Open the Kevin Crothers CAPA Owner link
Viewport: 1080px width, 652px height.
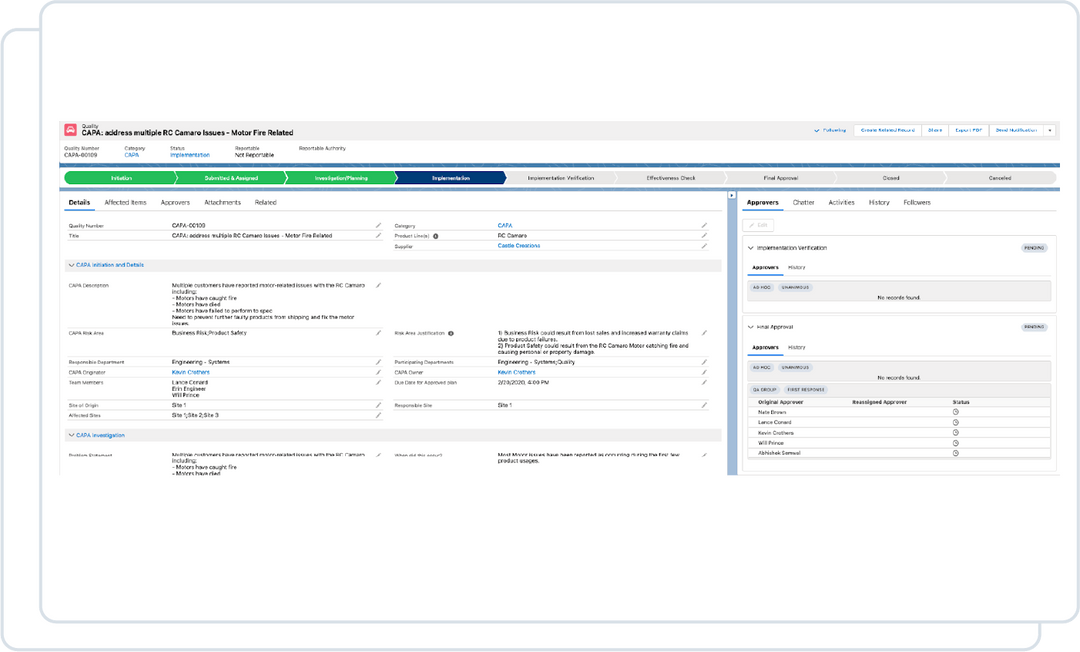pyautogui.click(x=519, y=371)
